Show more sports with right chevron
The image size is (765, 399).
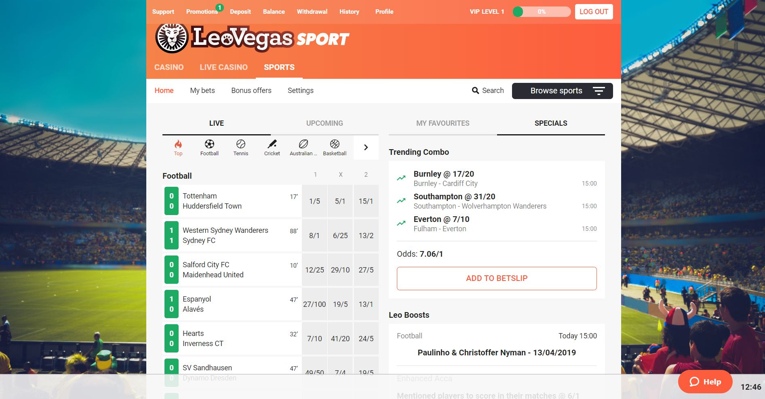tap(366, 147)
